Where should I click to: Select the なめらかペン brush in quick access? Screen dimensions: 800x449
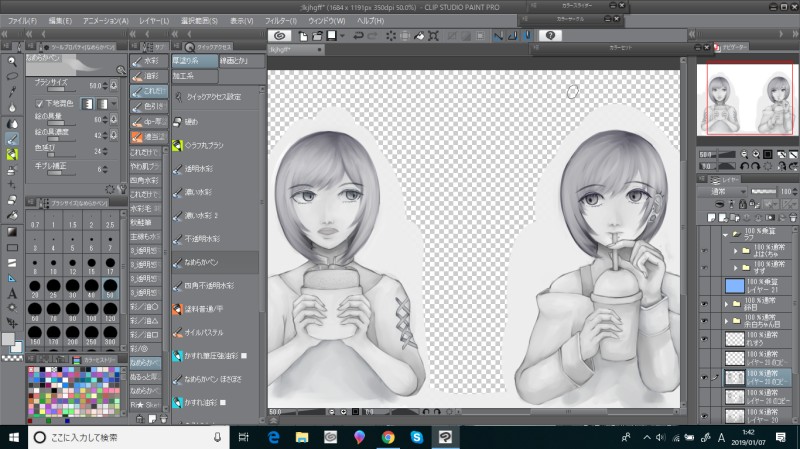pos(207,263)
